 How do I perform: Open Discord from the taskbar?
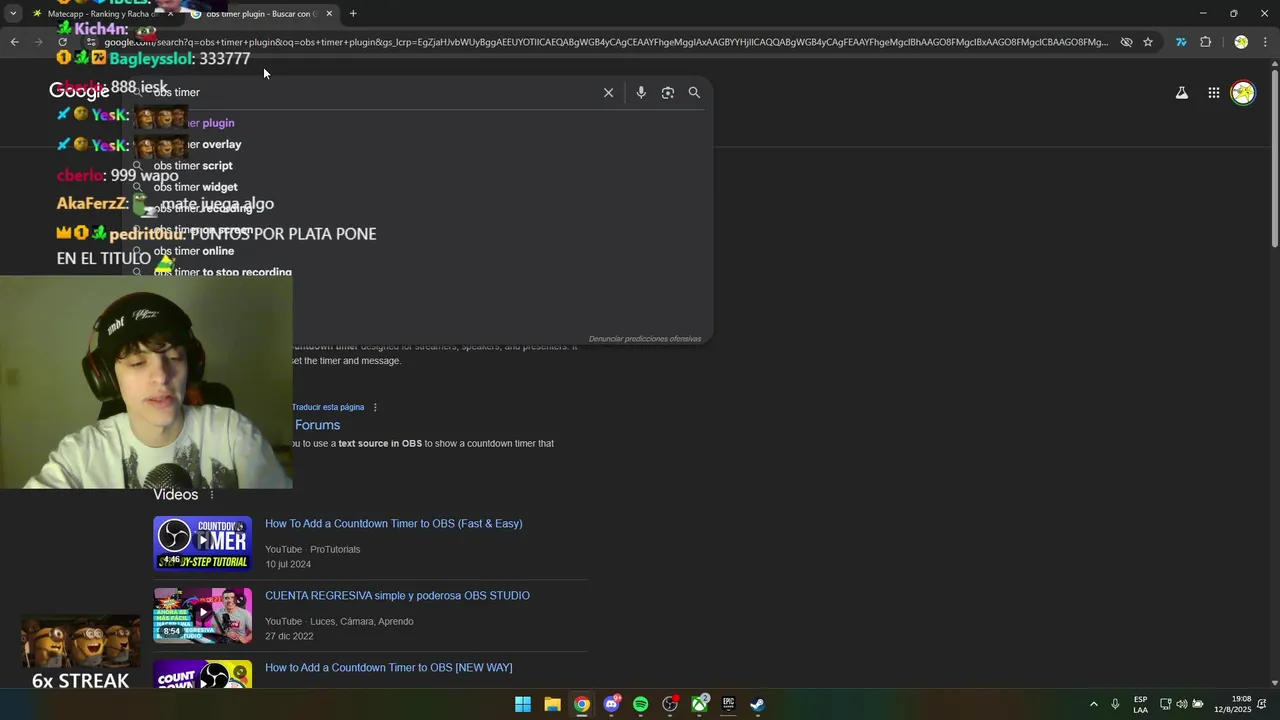611,704
